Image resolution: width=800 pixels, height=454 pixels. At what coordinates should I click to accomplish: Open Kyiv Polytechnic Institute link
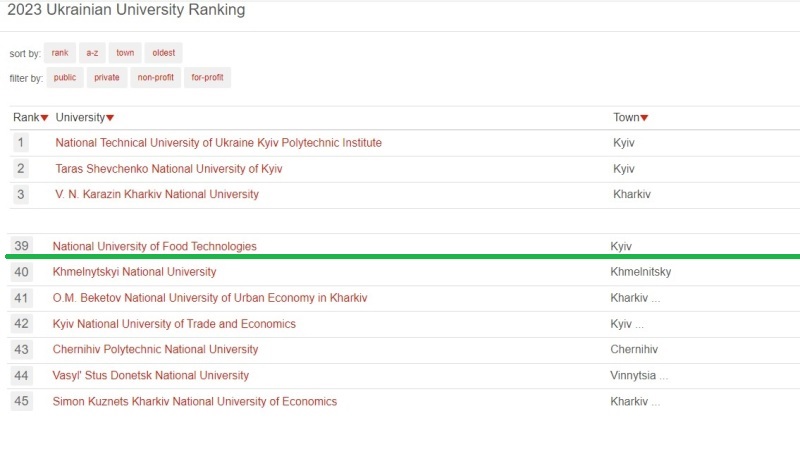coord(218,143)
